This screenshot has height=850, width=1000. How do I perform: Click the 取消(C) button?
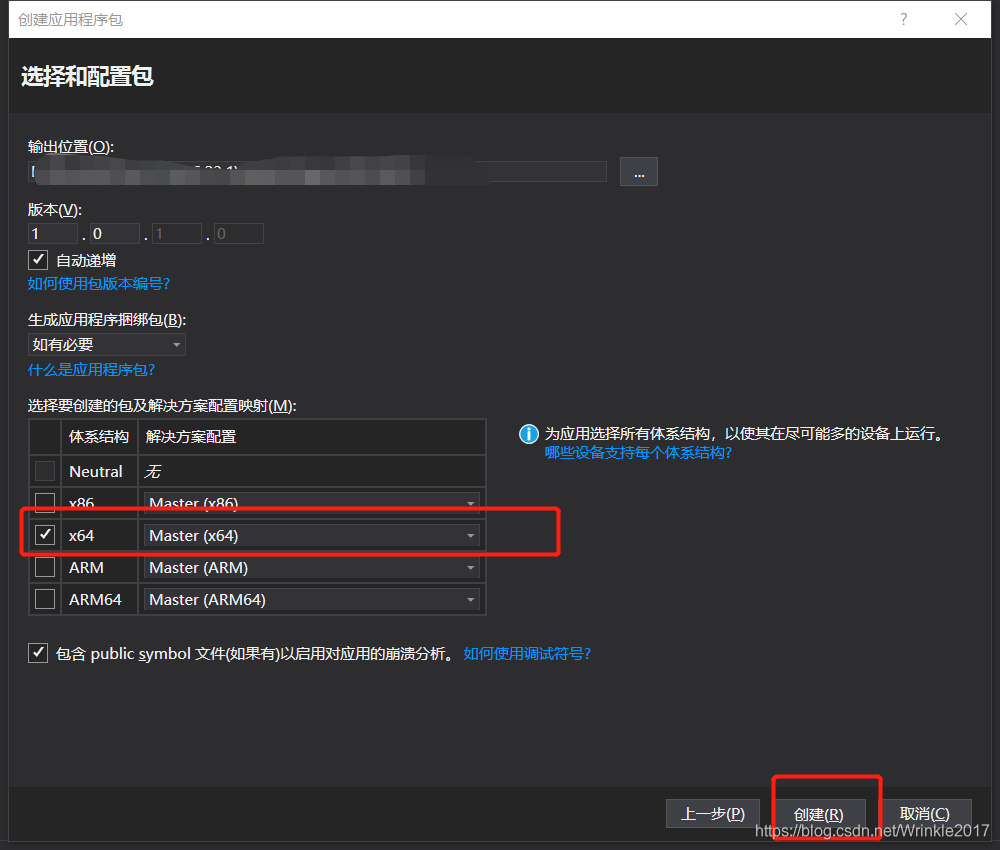pyautogui.click(x=925, y=814)
